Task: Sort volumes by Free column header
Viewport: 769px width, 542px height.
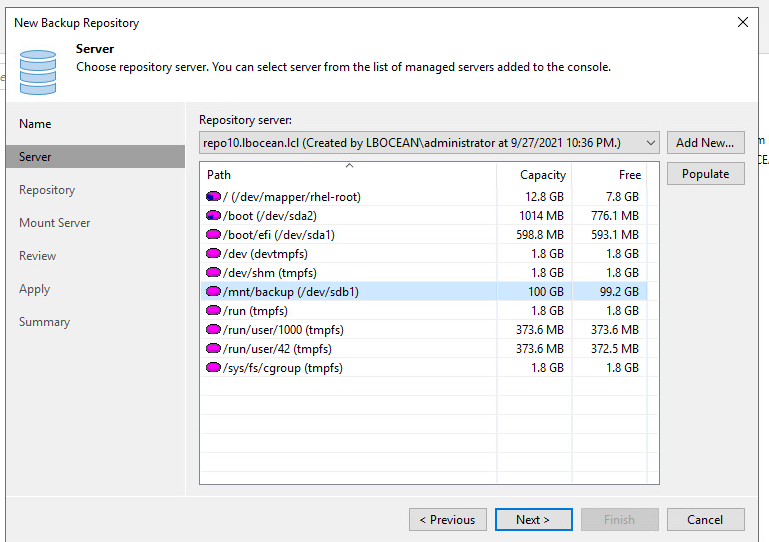Action: 610,175
